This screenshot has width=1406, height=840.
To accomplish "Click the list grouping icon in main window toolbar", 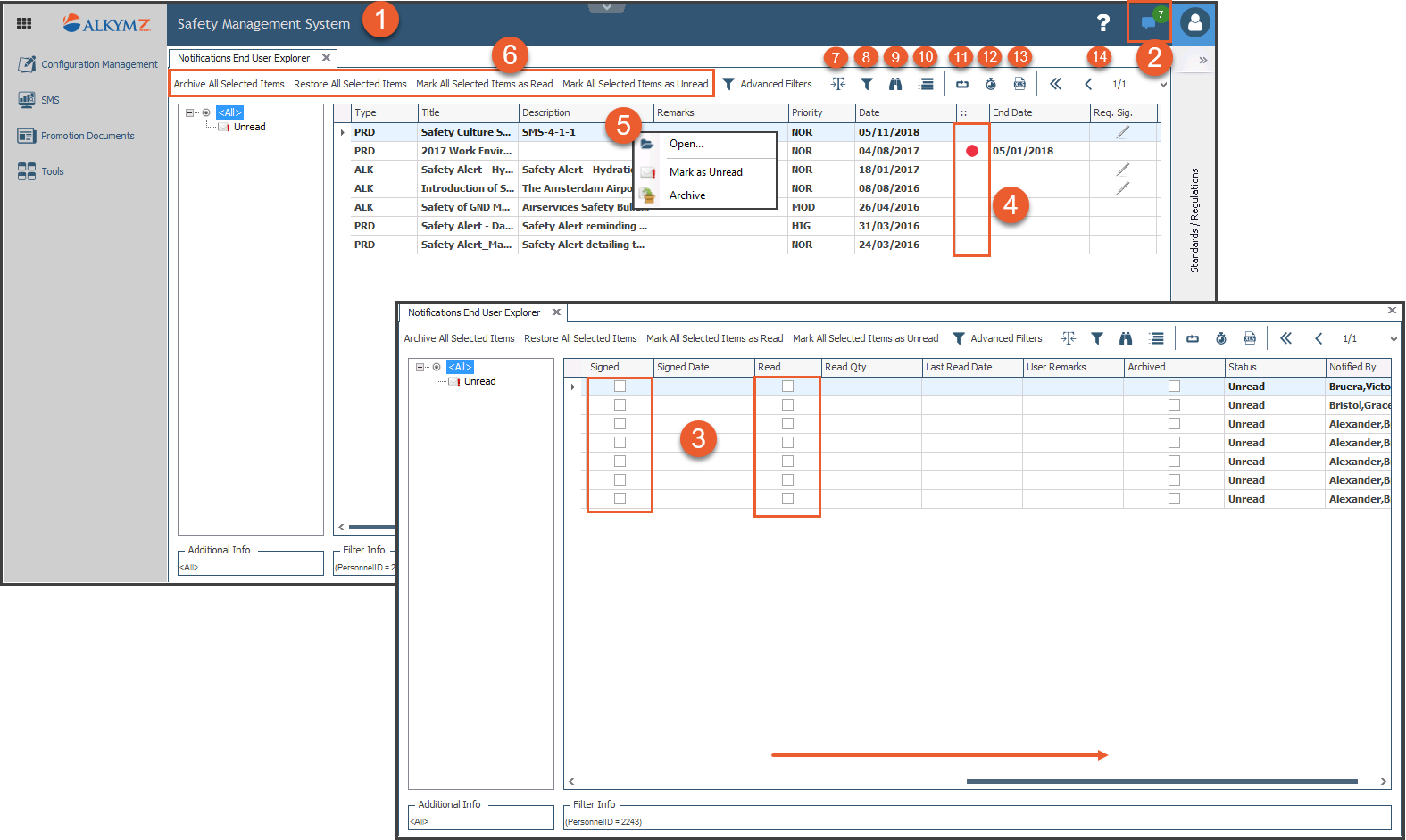I will pyautogui.click(x=926, y=84).
